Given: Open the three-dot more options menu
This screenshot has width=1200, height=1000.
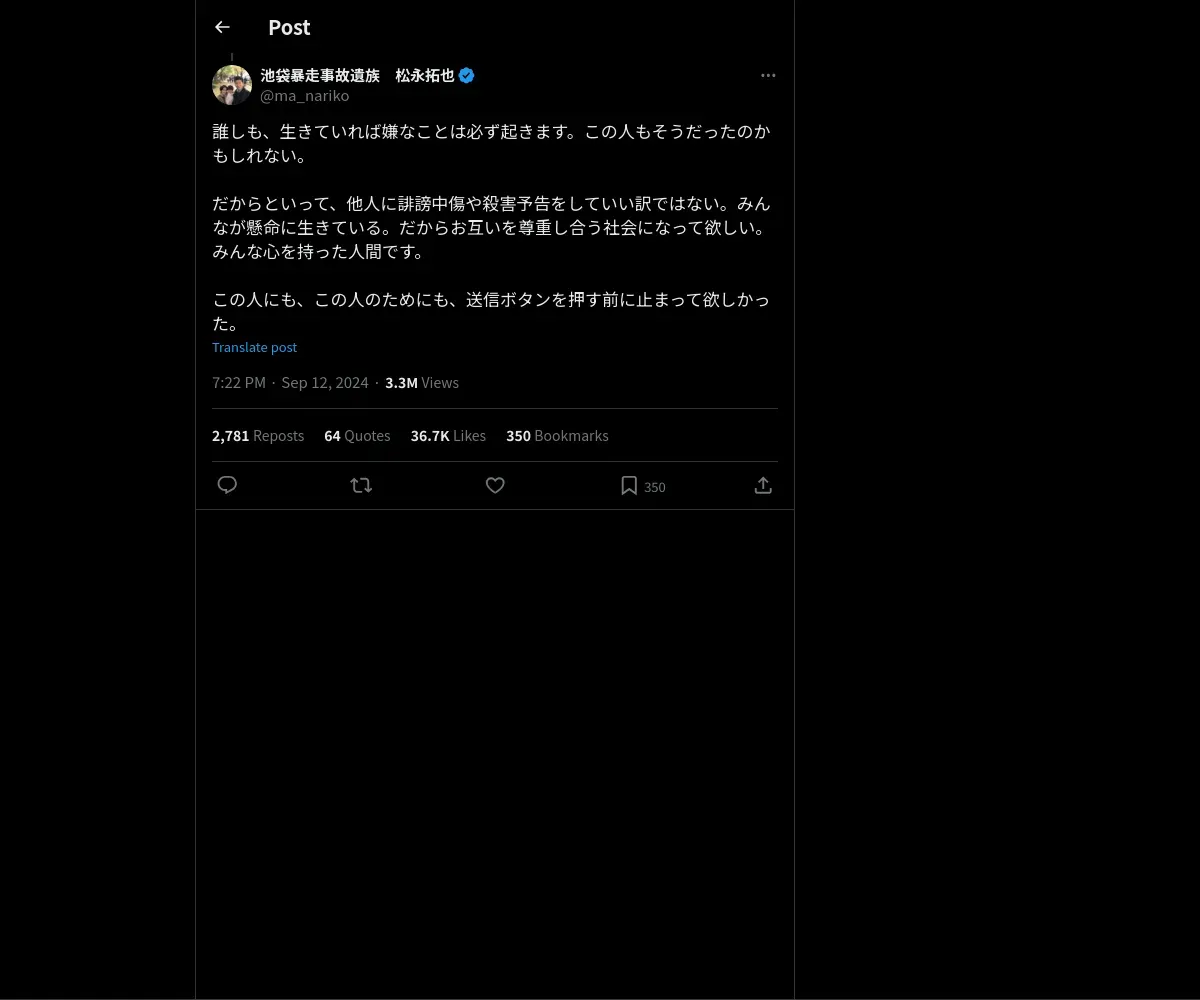Looking at the screenshot, I should coord(768,75).
